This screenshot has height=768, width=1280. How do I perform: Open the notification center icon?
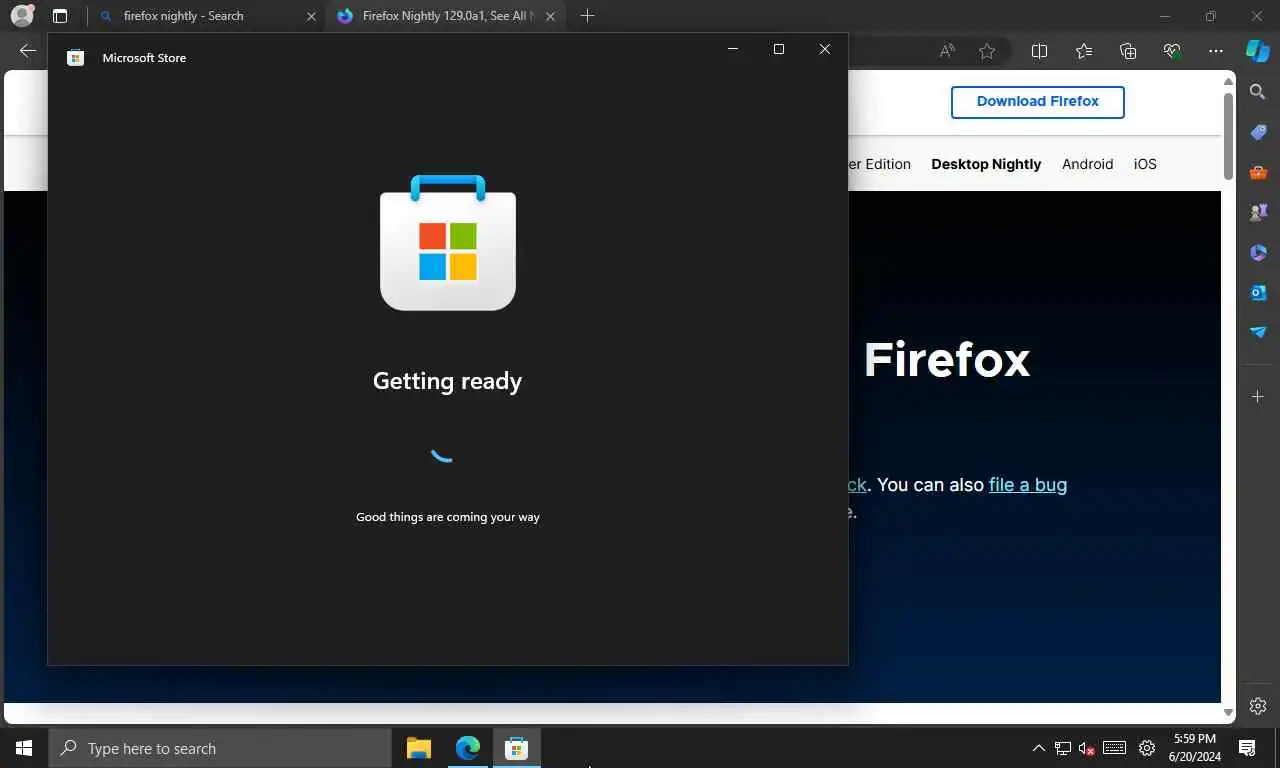pyautogui.click(x=1247, y=748)
